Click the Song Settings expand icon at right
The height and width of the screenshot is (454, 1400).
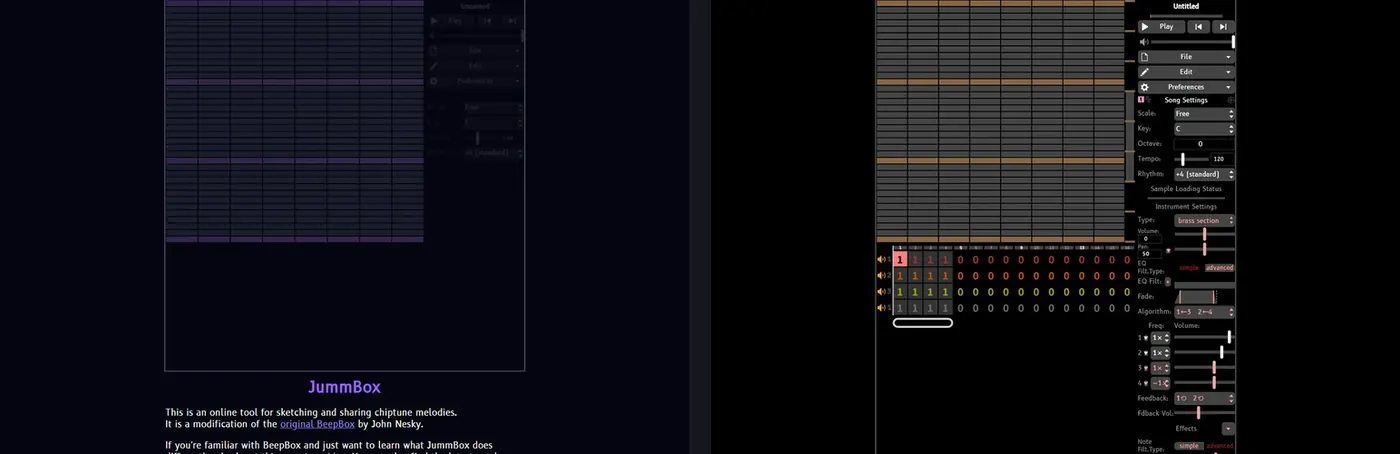click(1230, 100)
